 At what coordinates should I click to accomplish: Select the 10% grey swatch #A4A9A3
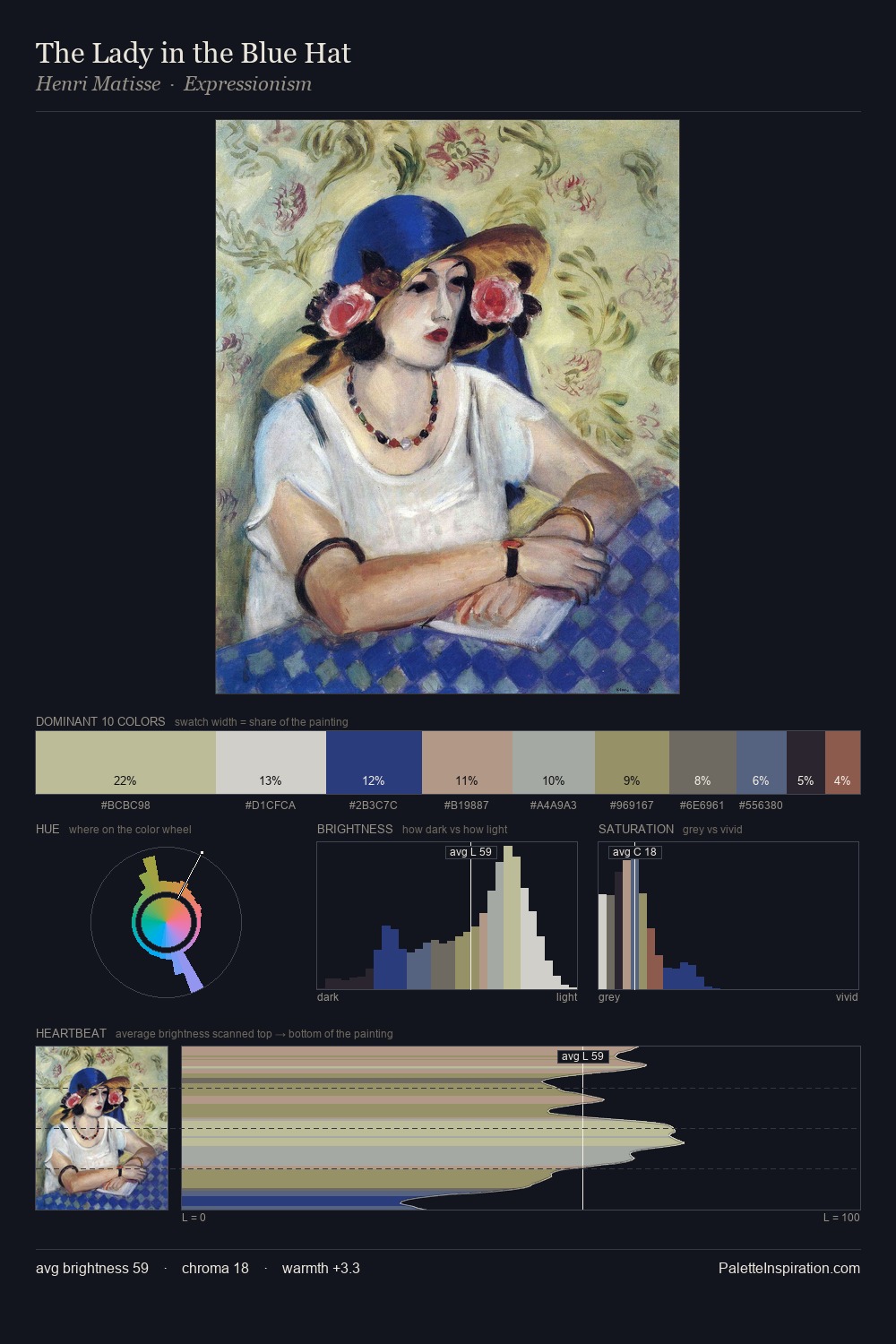click(x=554, y=762)
